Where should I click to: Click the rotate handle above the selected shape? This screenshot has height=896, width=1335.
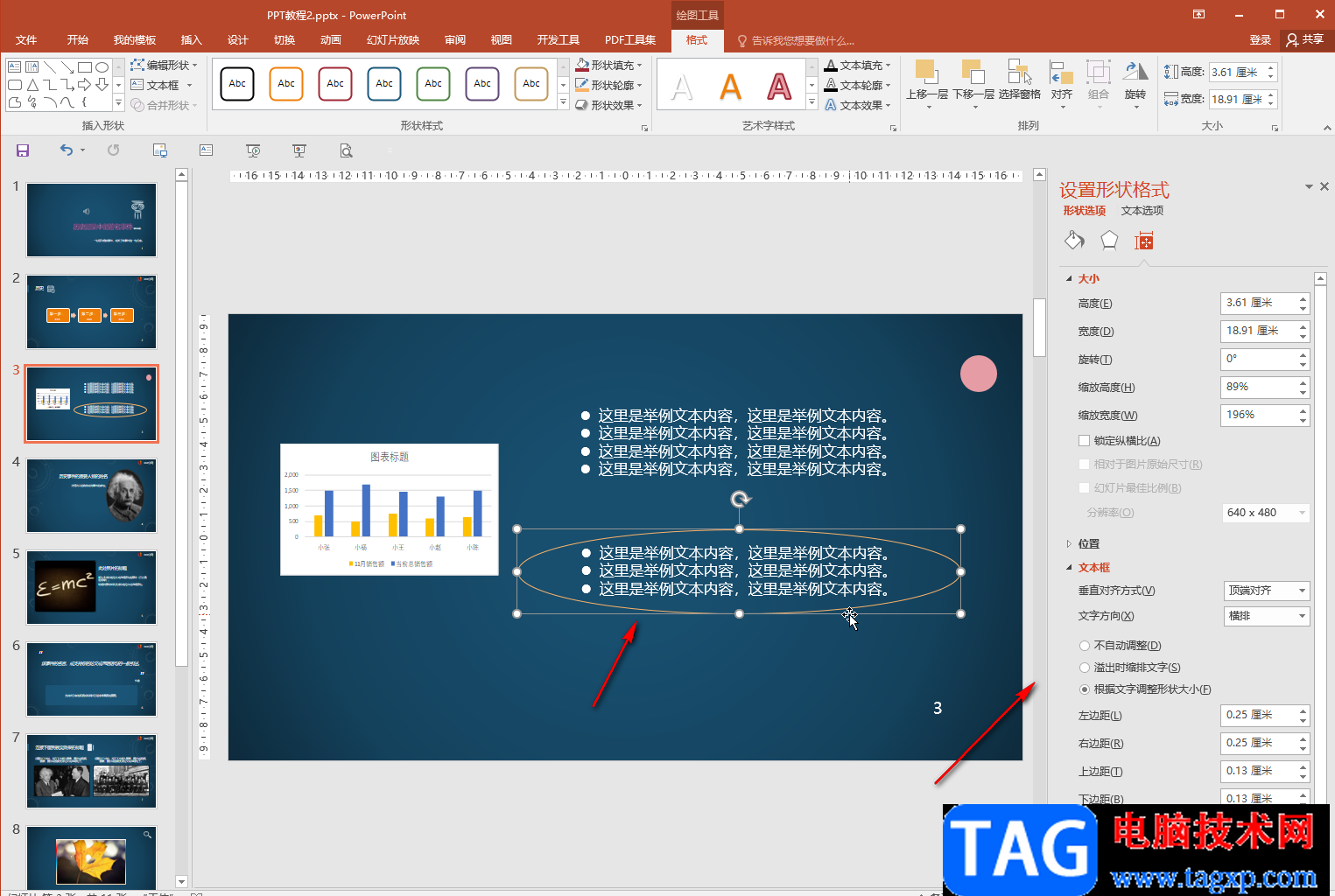[x=741, y=499]
